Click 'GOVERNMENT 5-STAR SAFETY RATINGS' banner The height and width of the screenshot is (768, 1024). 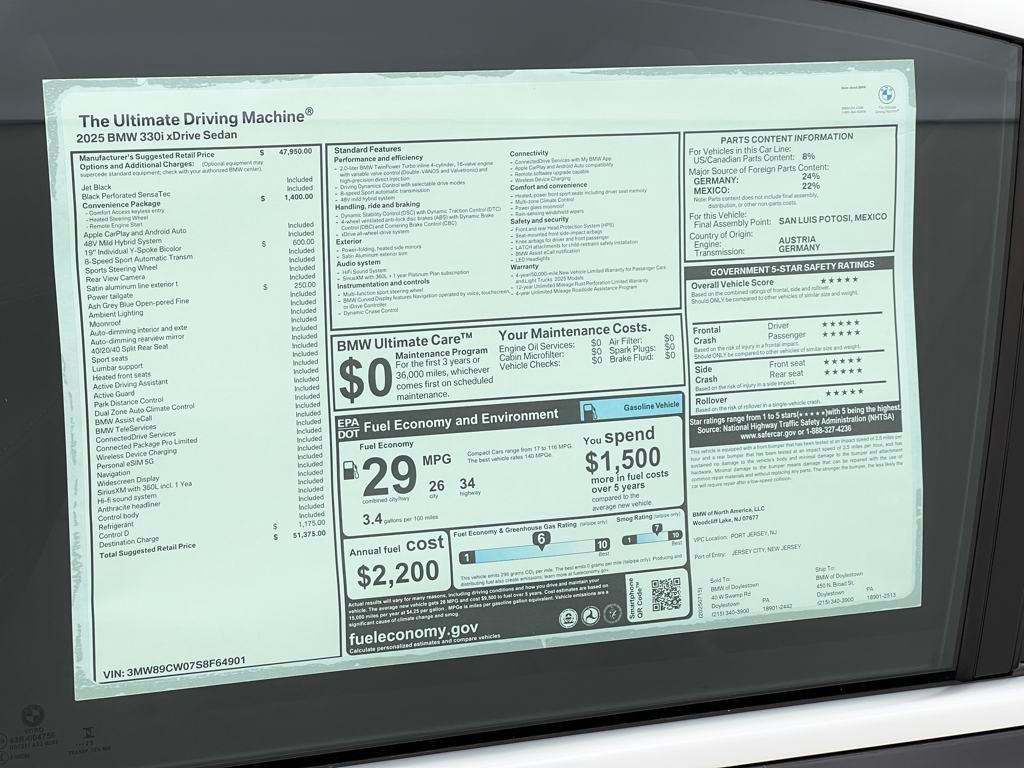pos(792,267)
